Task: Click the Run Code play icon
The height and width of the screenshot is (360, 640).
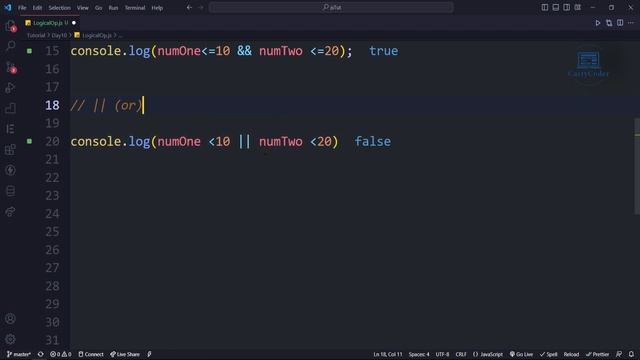Action: [x=598, y=23]
